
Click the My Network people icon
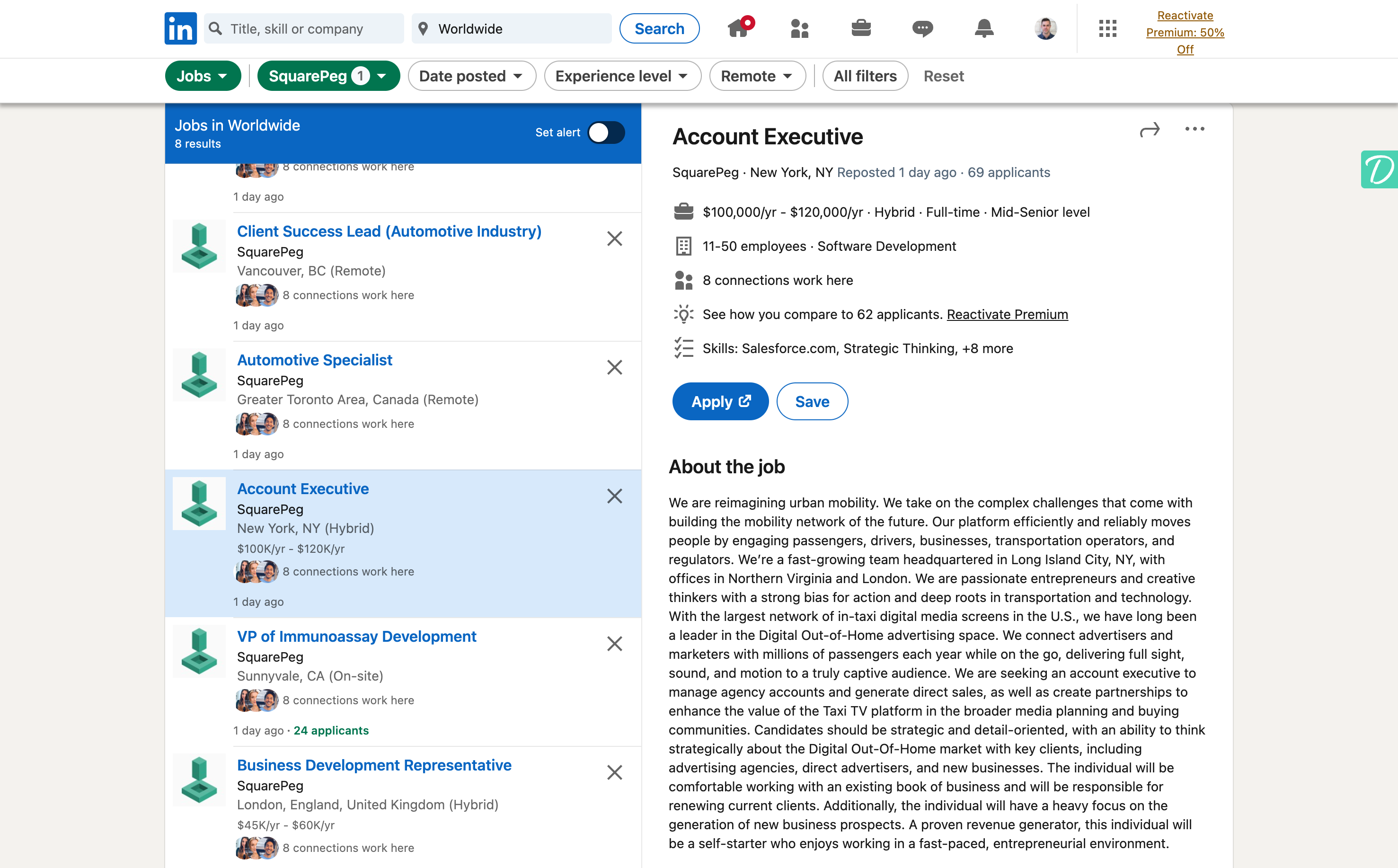pos(800,28)
